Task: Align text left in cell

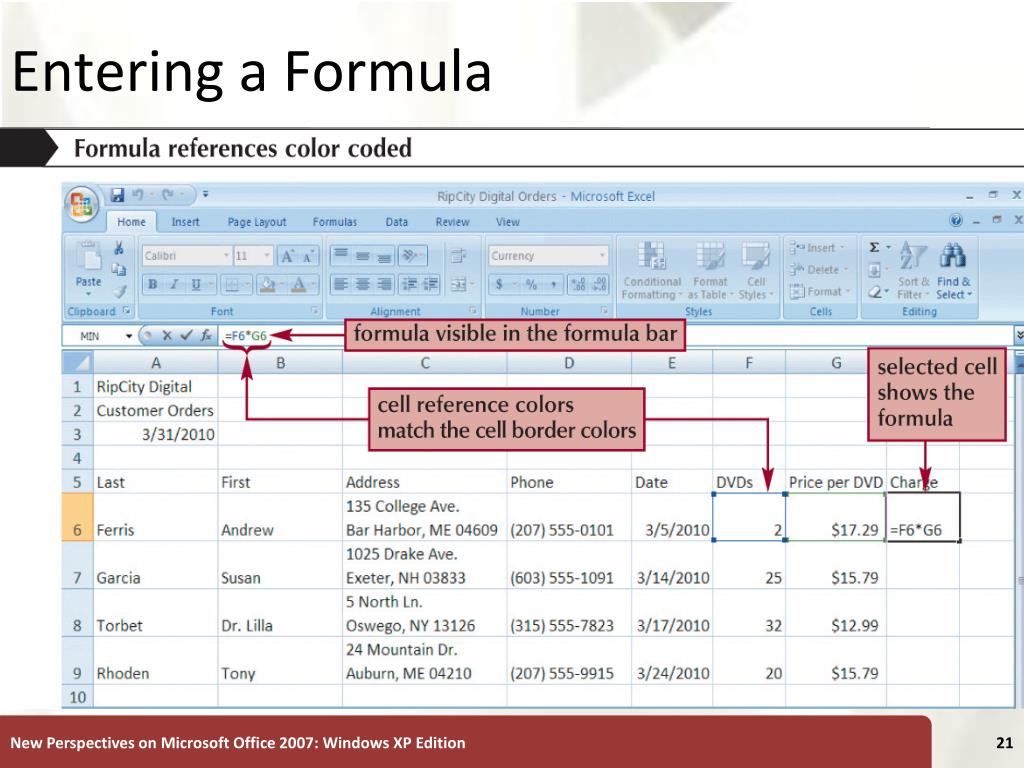Action: click(341, 284)
